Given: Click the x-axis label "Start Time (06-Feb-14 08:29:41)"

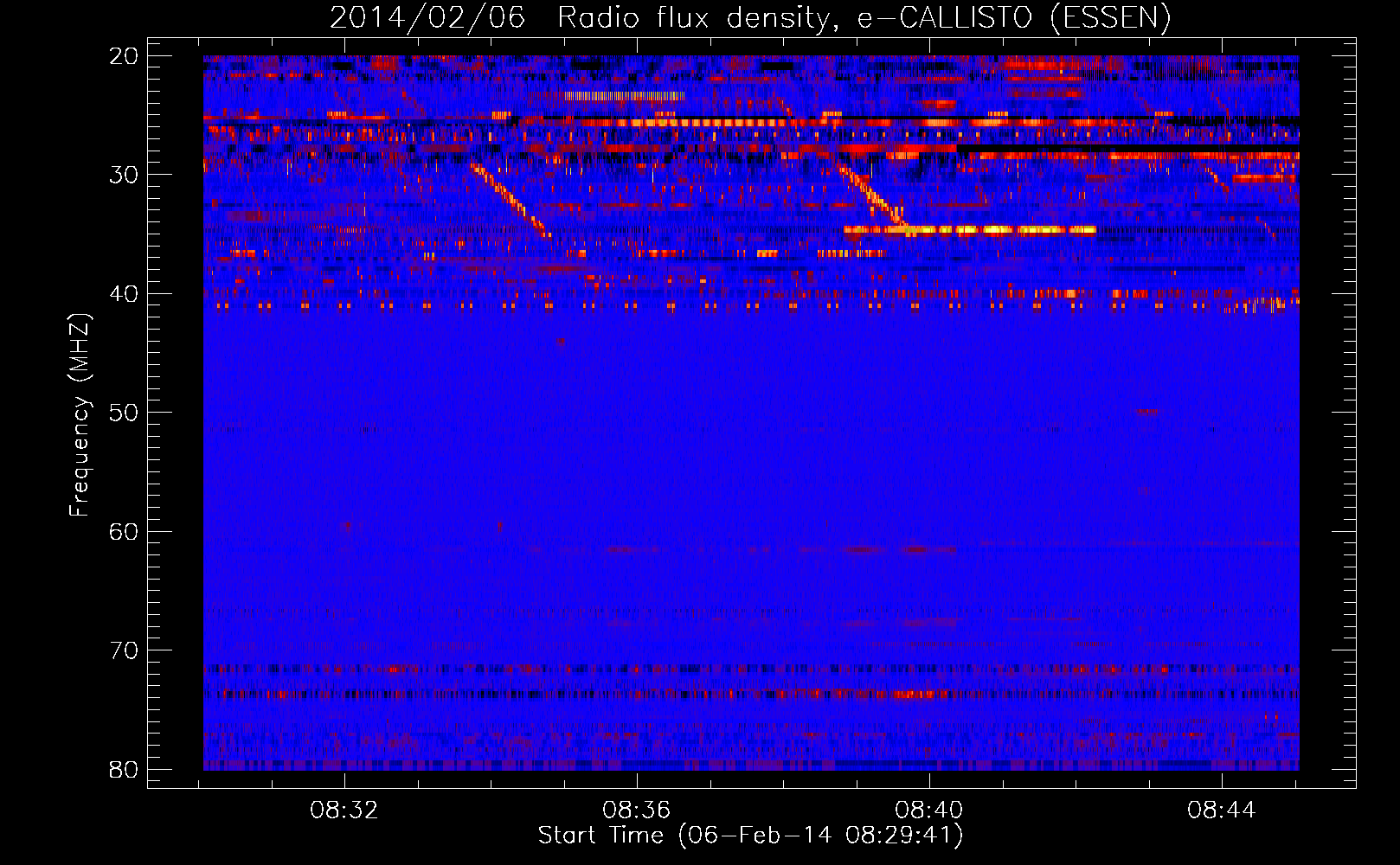Looking at the screenshot, I should point(750,836).
